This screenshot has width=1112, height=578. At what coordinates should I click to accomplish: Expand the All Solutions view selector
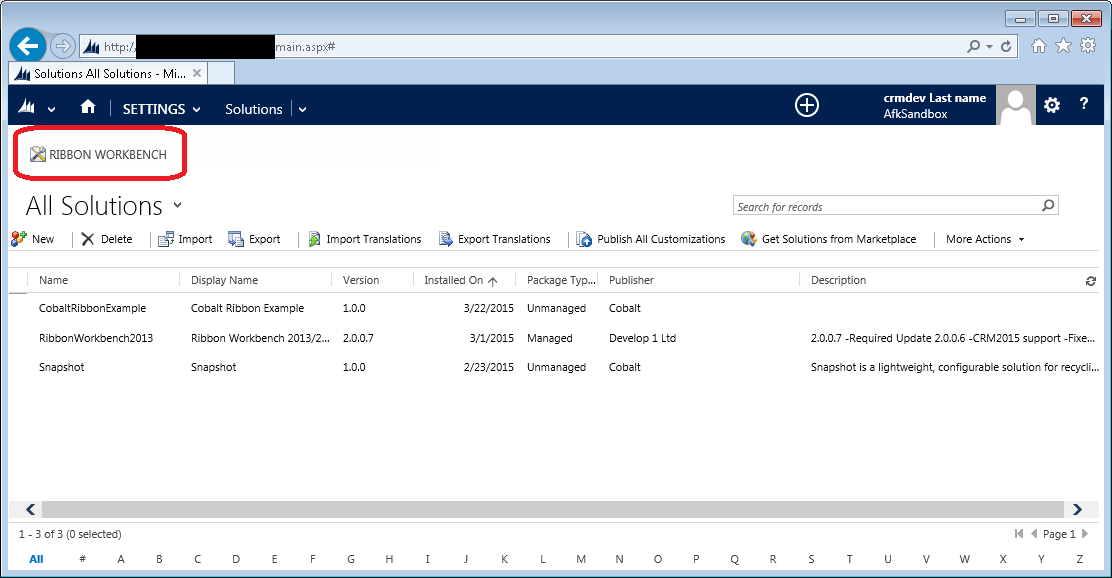[x=178, y=205]
